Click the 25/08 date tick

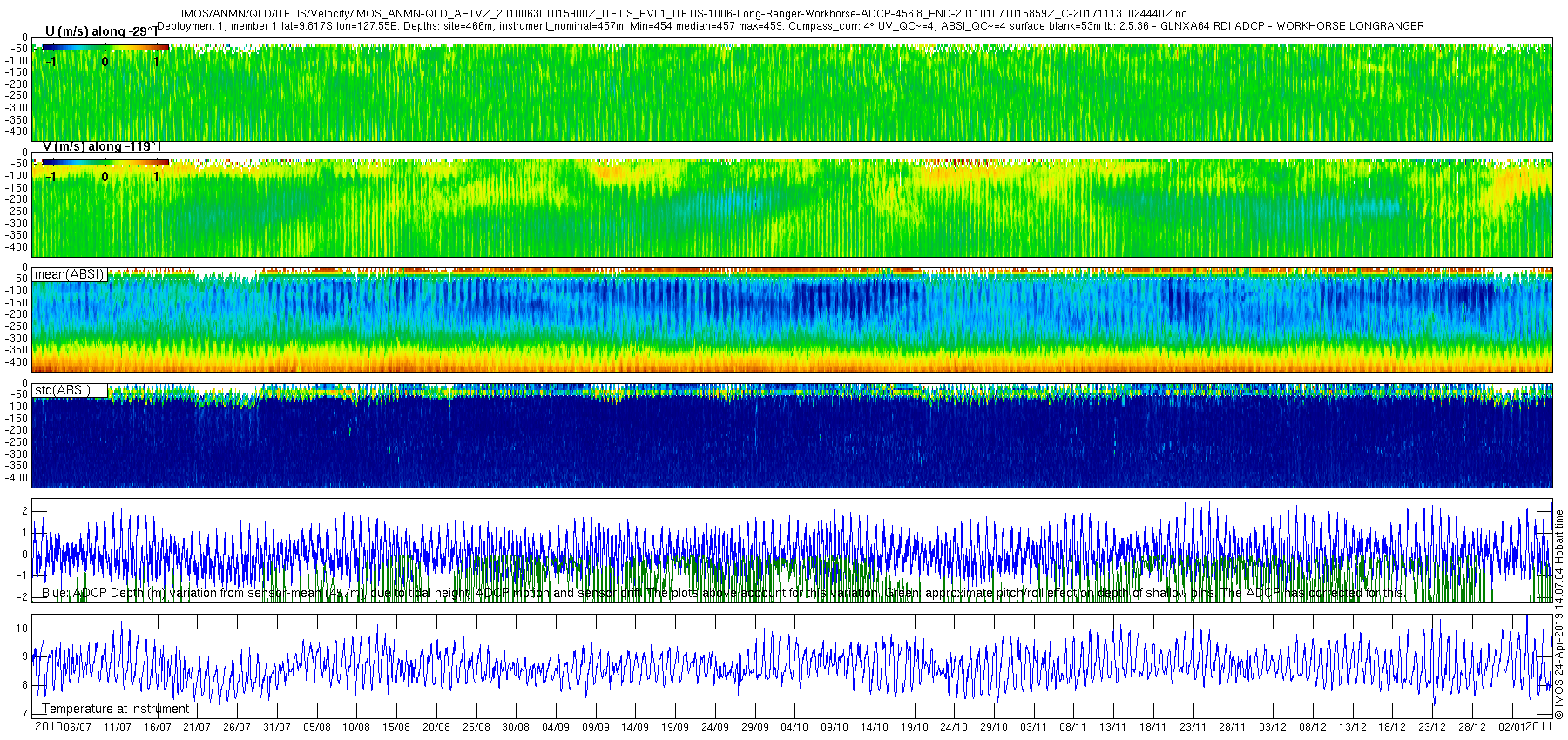click(476, 727)
